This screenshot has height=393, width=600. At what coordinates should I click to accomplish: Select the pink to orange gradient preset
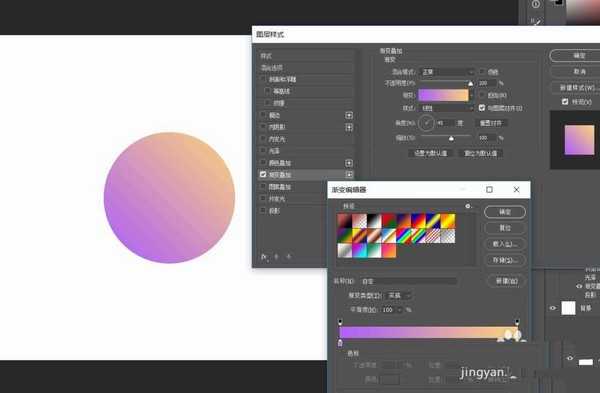click(x=389, y=251)
